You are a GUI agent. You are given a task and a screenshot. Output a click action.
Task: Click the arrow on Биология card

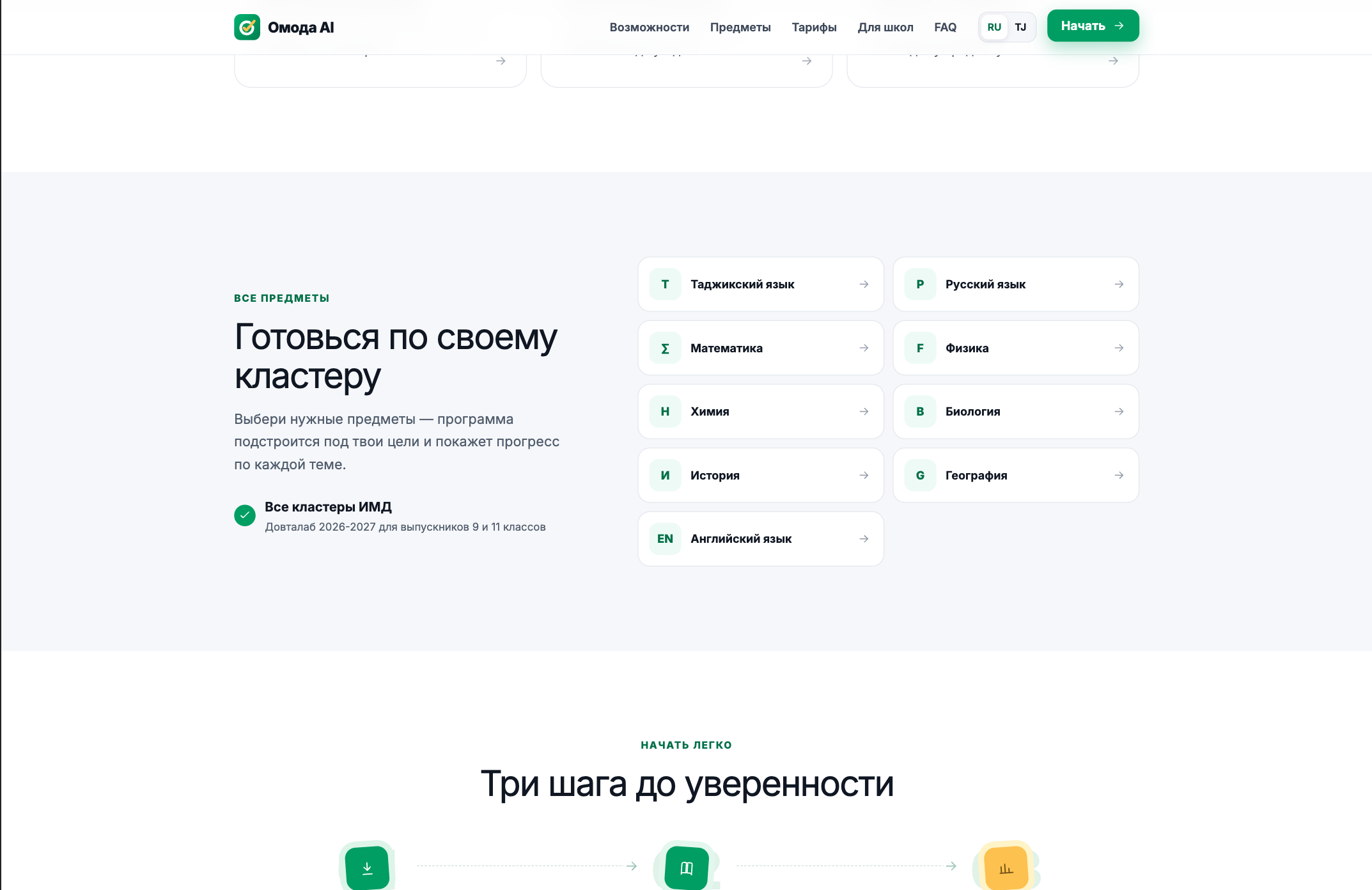tap(1119, 411)
